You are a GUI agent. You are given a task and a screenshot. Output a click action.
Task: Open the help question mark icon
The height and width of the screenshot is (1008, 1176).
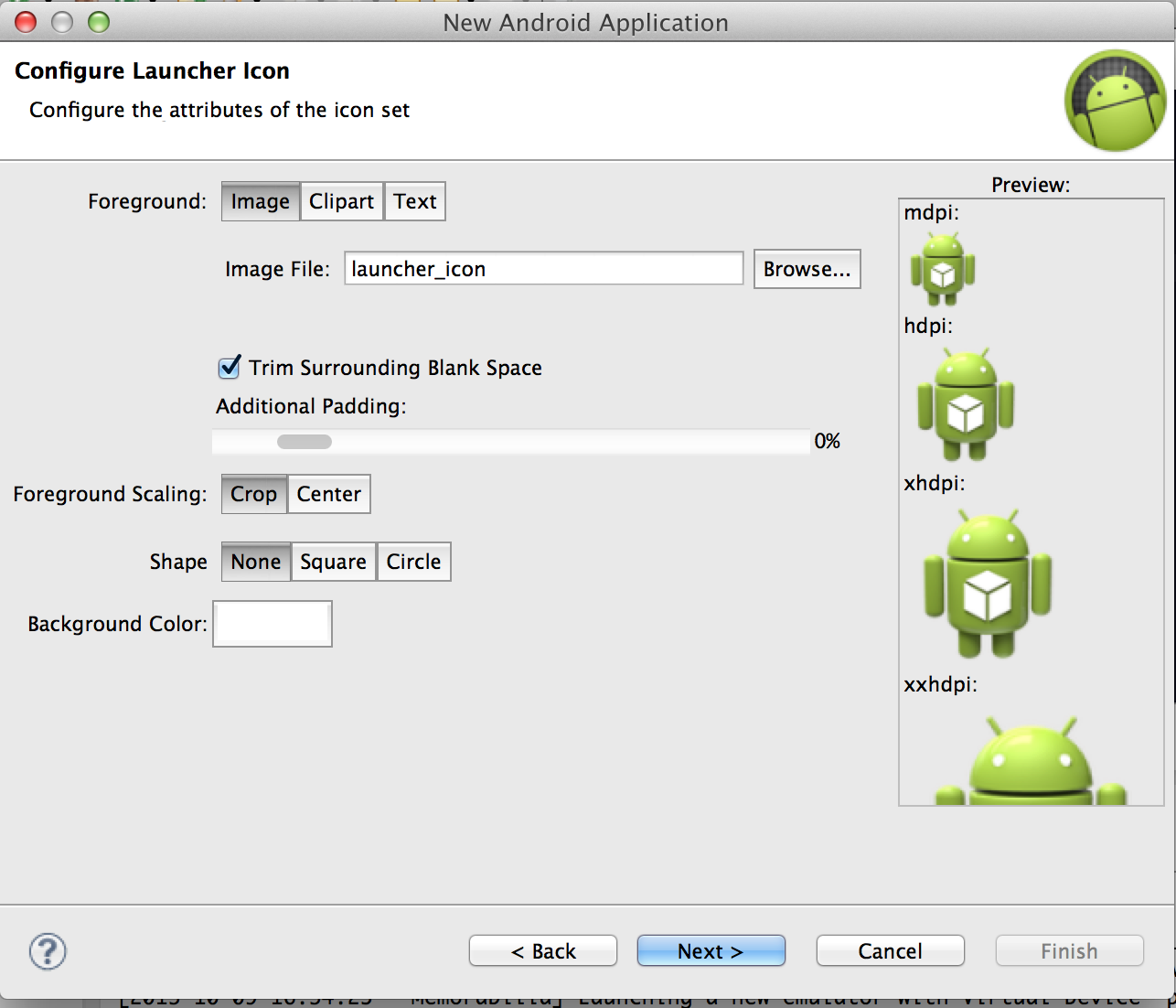pyautogui.click(x=48, y=951)
